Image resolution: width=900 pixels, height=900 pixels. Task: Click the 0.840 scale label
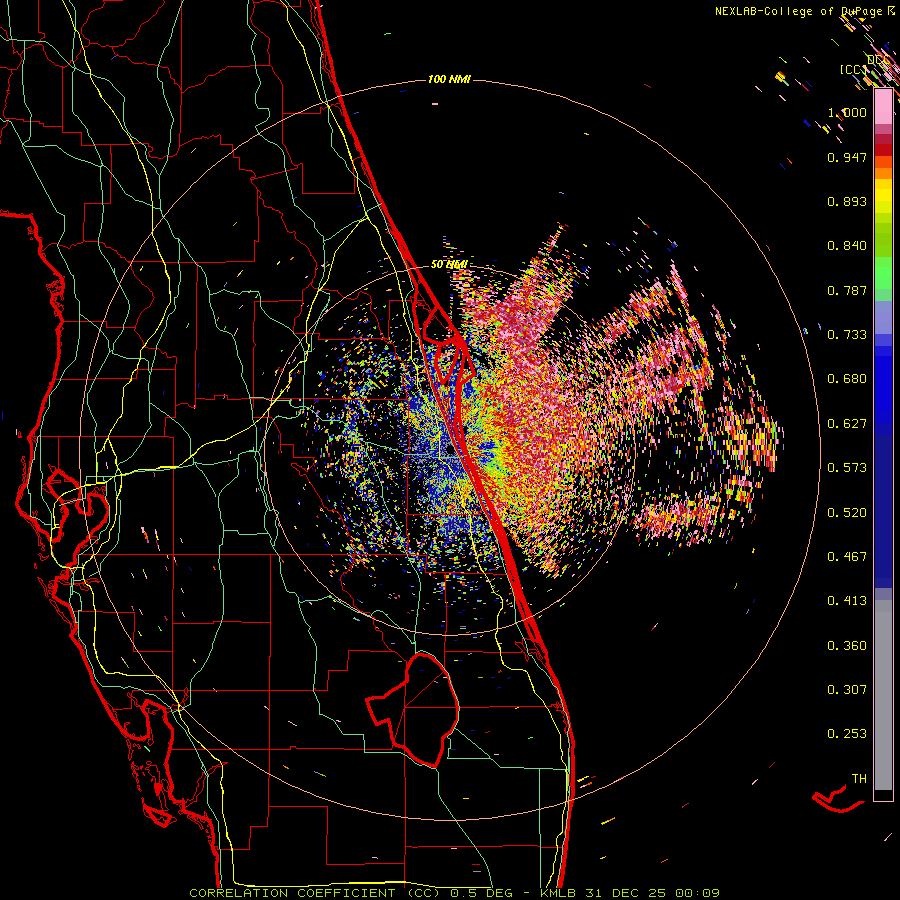pos(847,246)
